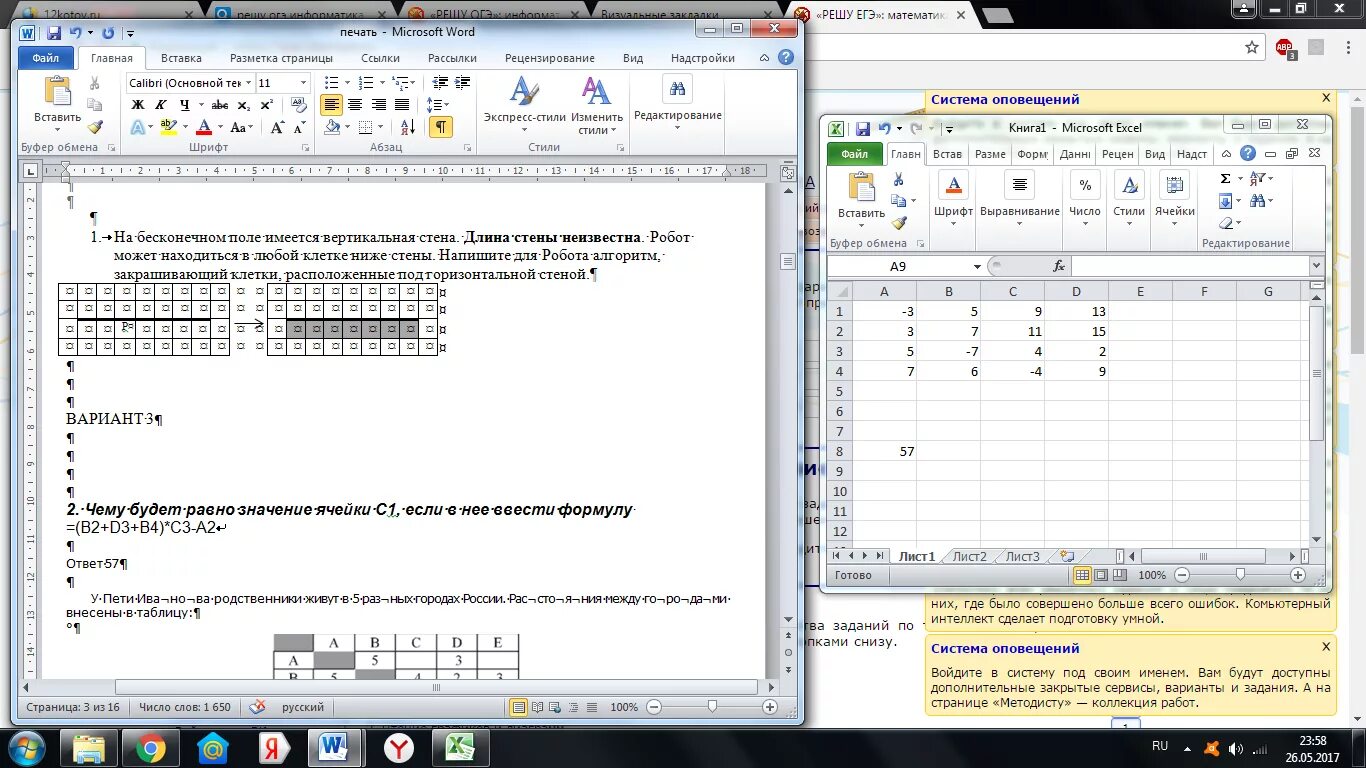Click the Word zoom slider
The image size is (1366, 768).
(x=711, y=707)
